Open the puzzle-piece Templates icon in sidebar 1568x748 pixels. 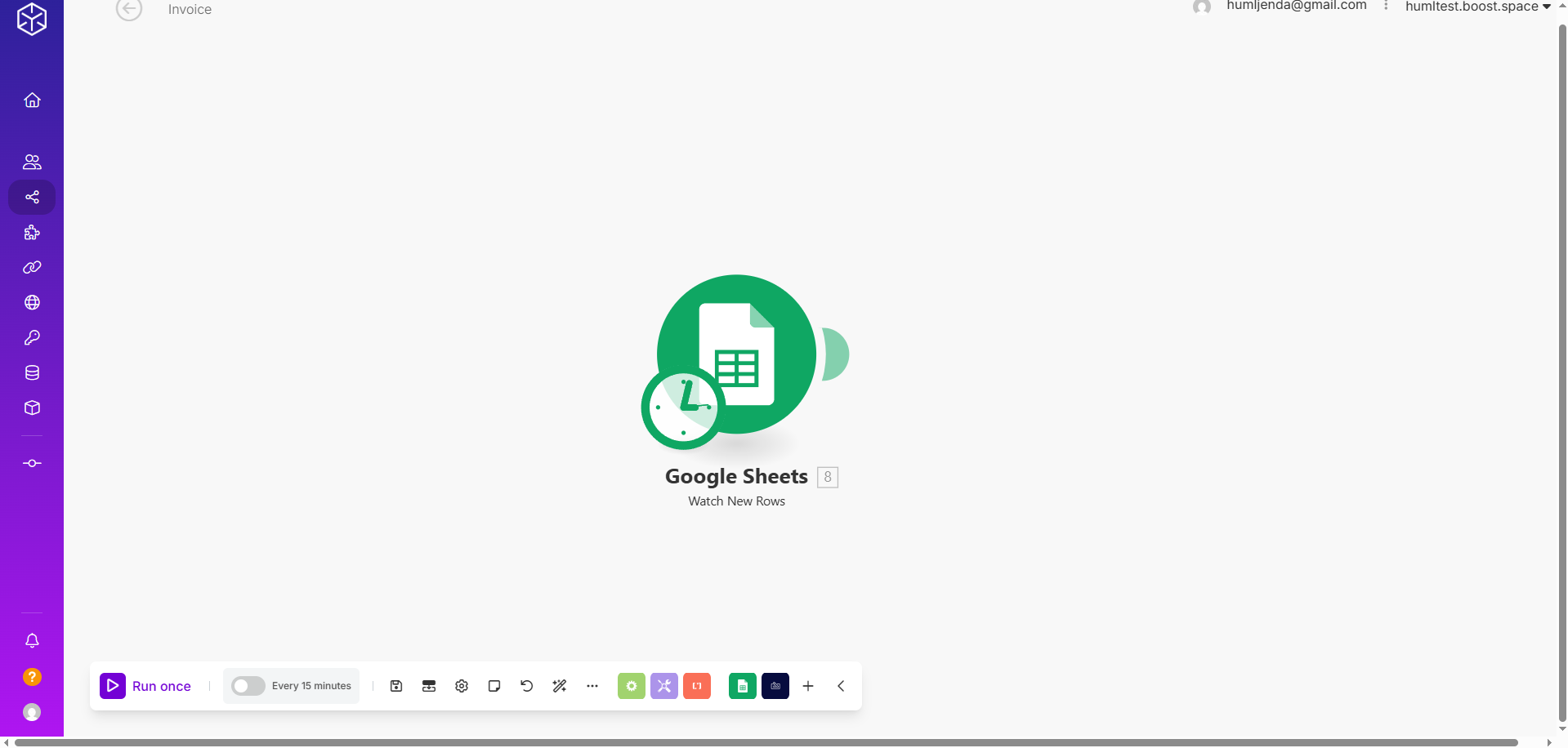pos(32,233)
